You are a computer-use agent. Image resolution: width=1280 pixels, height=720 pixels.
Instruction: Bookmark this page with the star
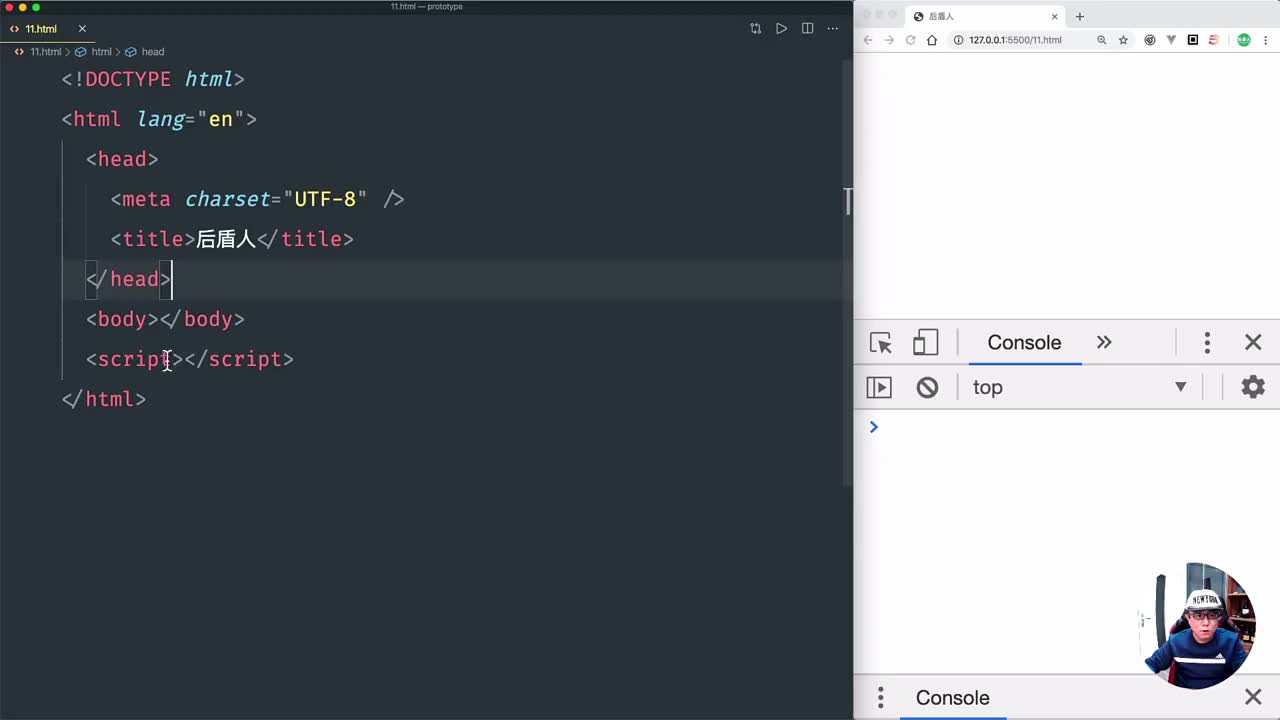[1123, 40]
